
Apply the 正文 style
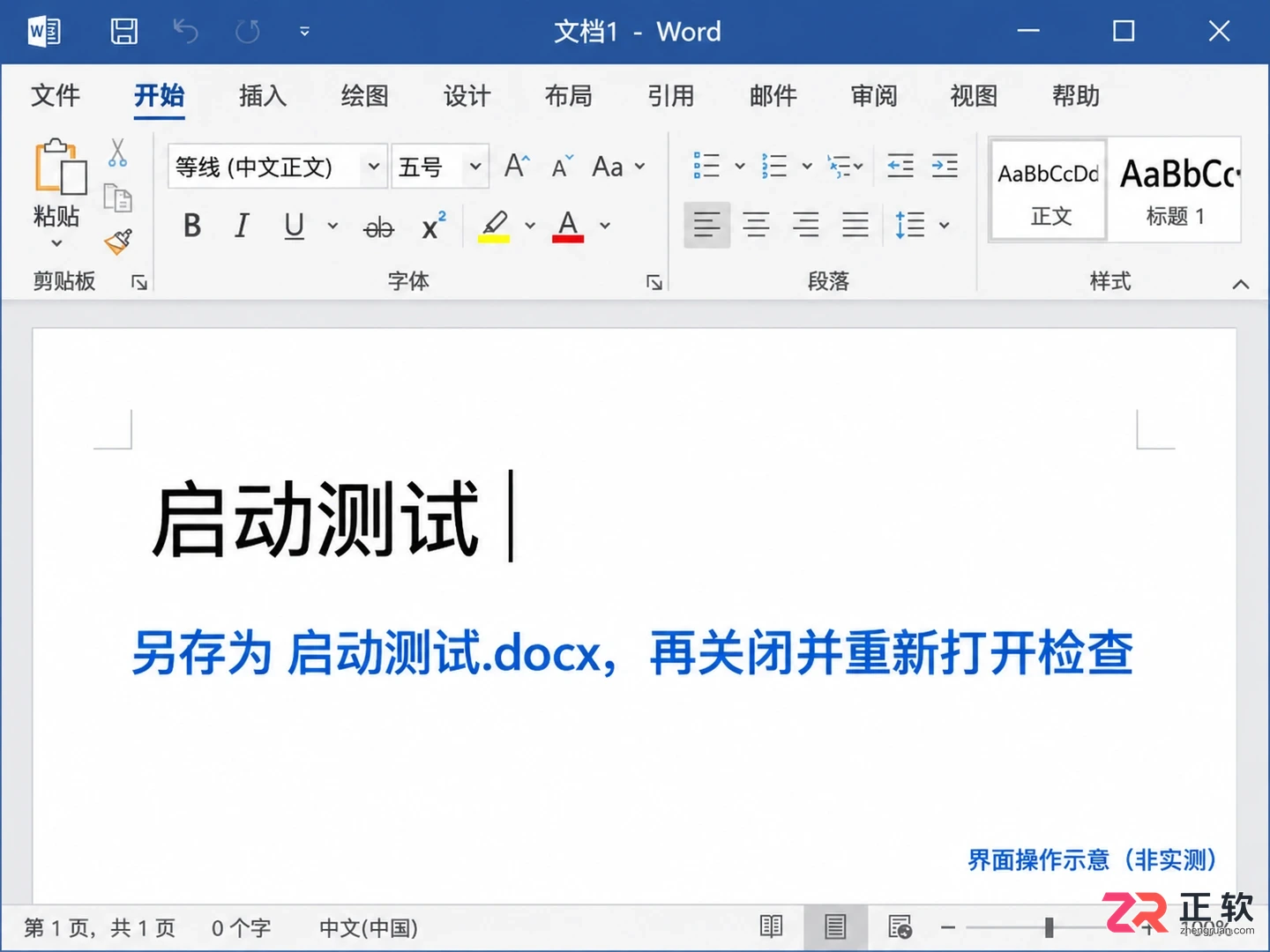[x=1049, y=190]
